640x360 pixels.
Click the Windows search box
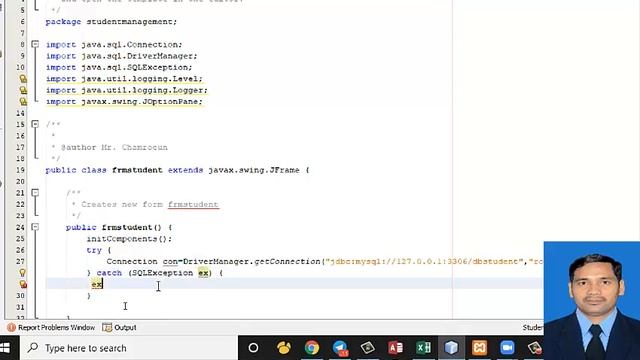(x=129, y=348)
